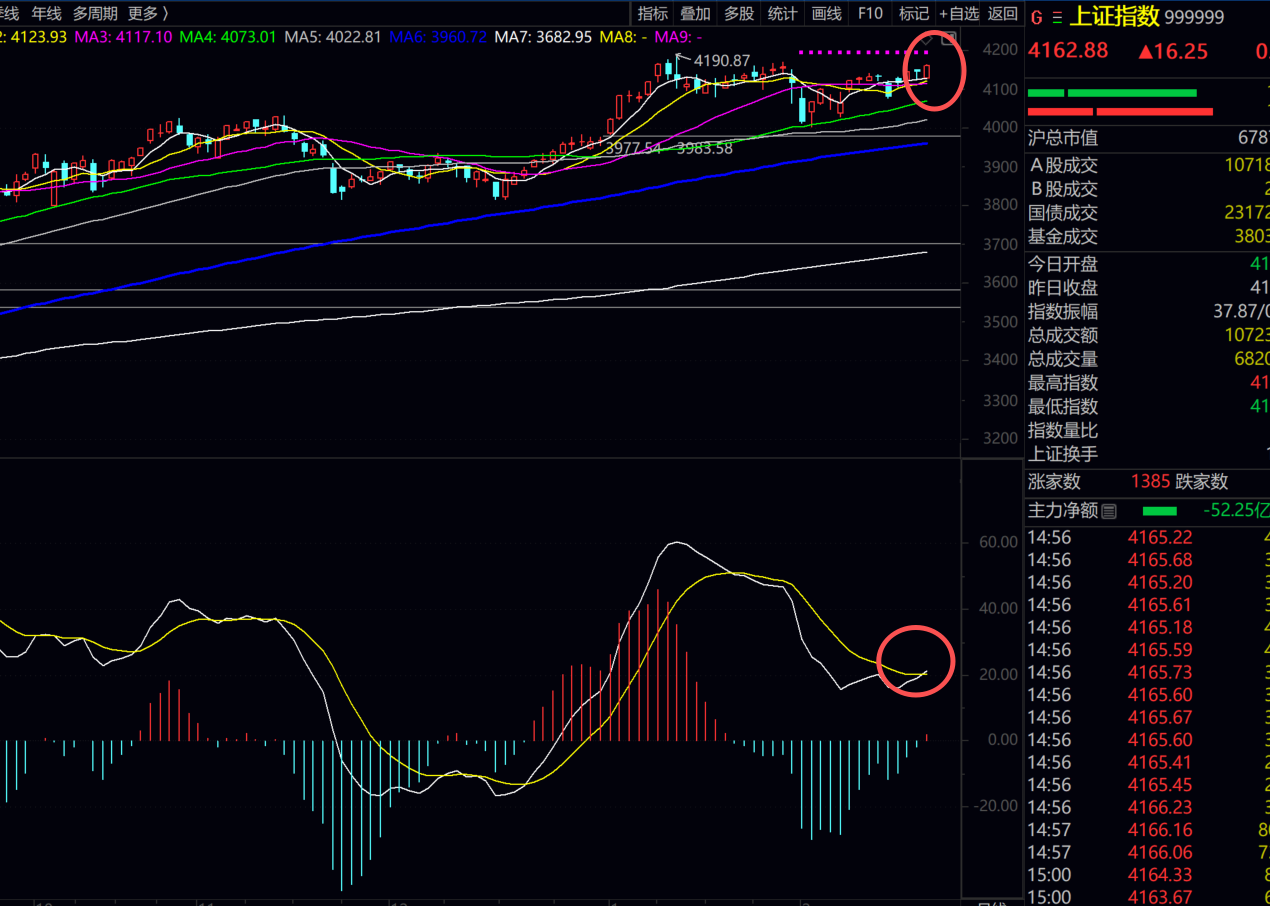Viewport: 1270px width, 906px height.
Task: Click the diamond marker icon near chart top
Action: [927, 39]
